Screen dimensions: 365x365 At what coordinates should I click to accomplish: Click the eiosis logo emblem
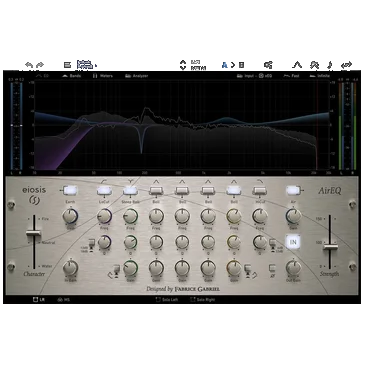point(34,201)
